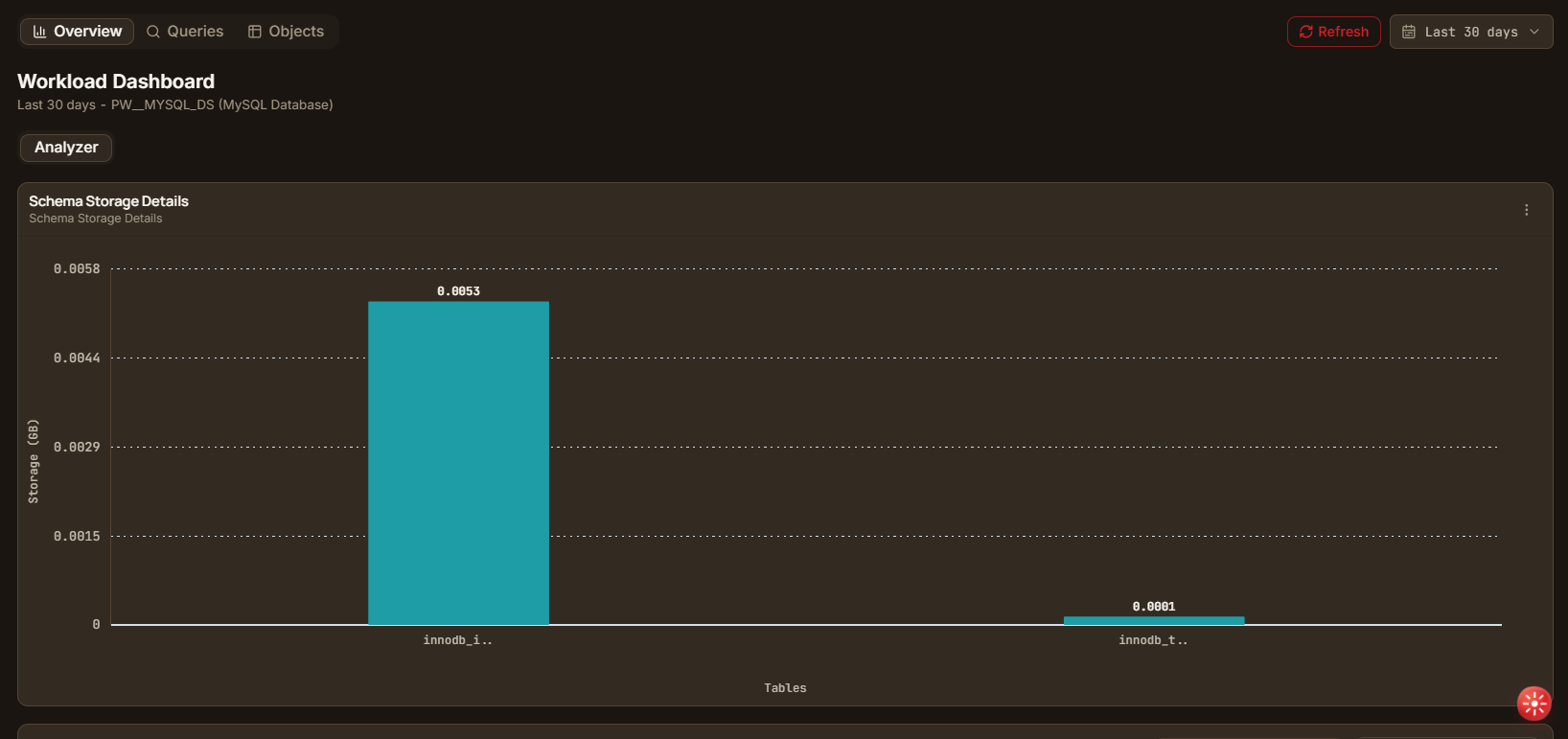Click the bar-chart icon on the Overview tab
Image resolution: width=1568 pixels, height=739 pixels.
(x=39, y=32)
